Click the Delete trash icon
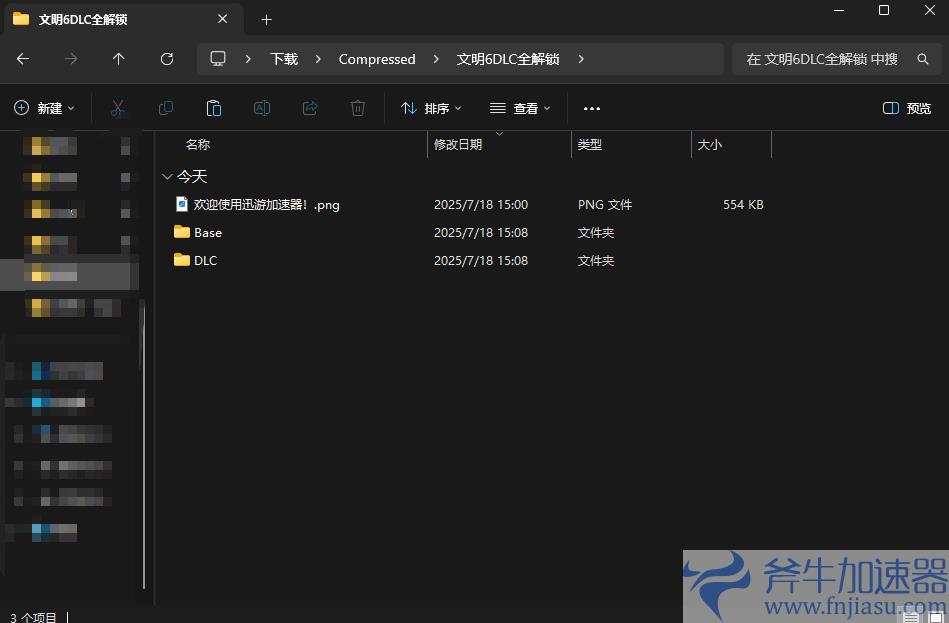Image resolution: width=949 pixels, height=623 pixels. click(358, 108)
